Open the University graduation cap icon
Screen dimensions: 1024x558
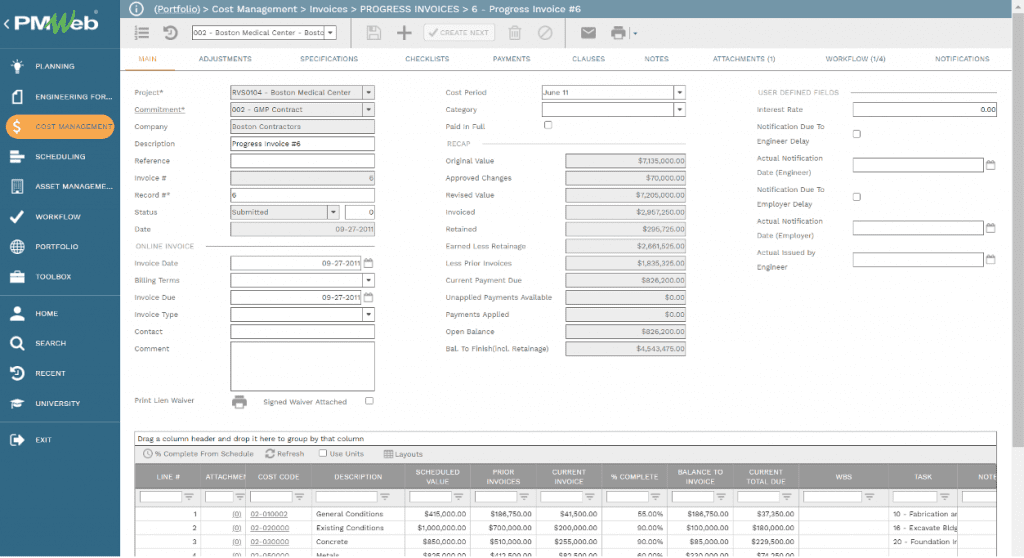click(x=17, y=403)
